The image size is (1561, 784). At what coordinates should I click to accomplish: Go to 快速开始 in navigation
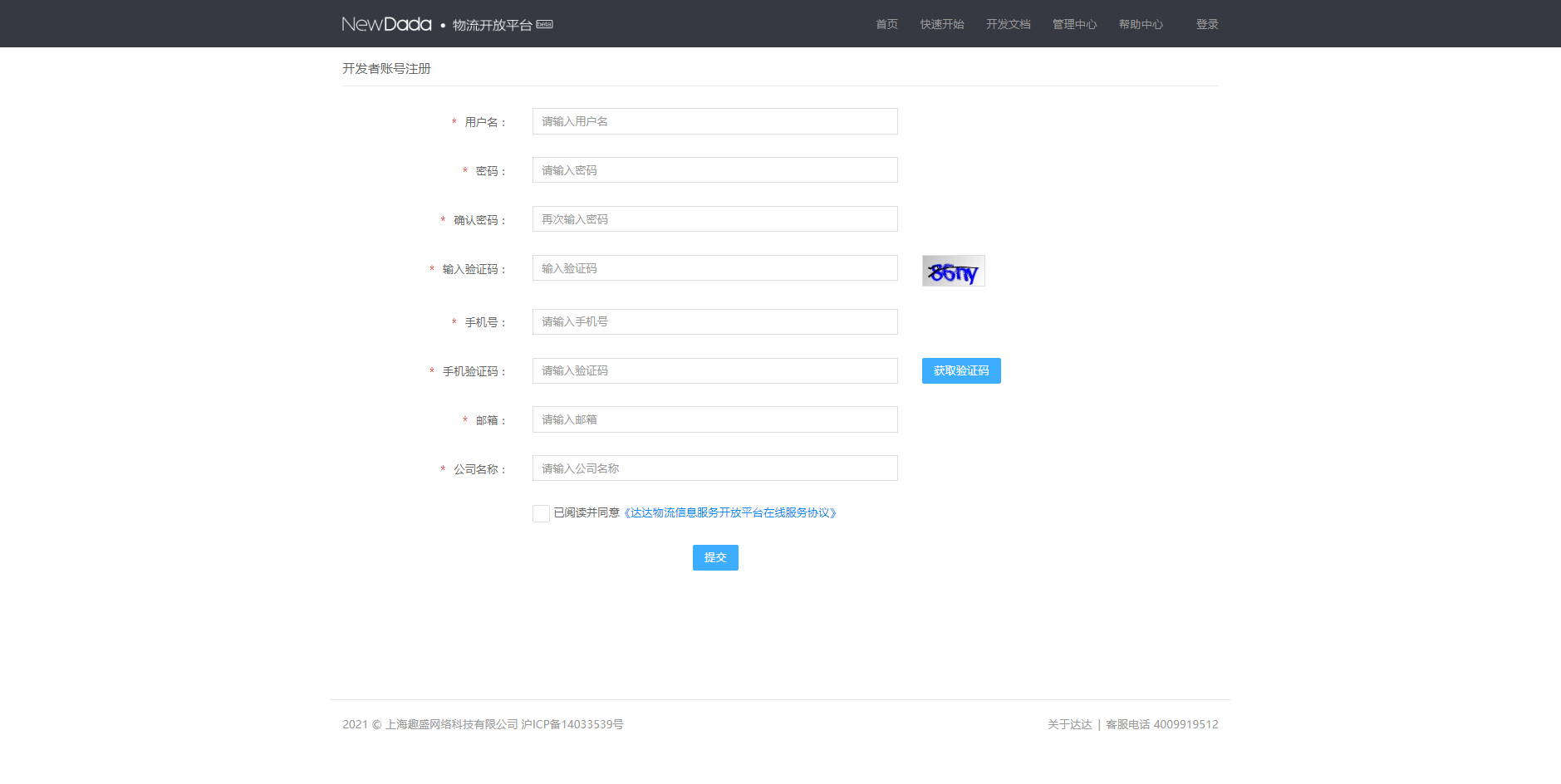pyautogui.click(x=941, y=24)
